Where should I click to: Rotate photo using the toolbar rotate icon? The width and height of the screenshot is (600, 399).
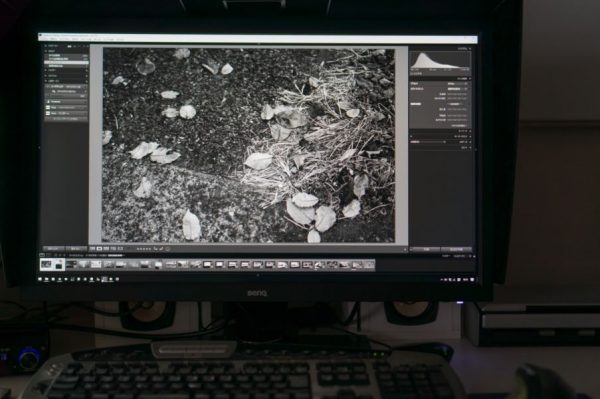pos(156,249)
